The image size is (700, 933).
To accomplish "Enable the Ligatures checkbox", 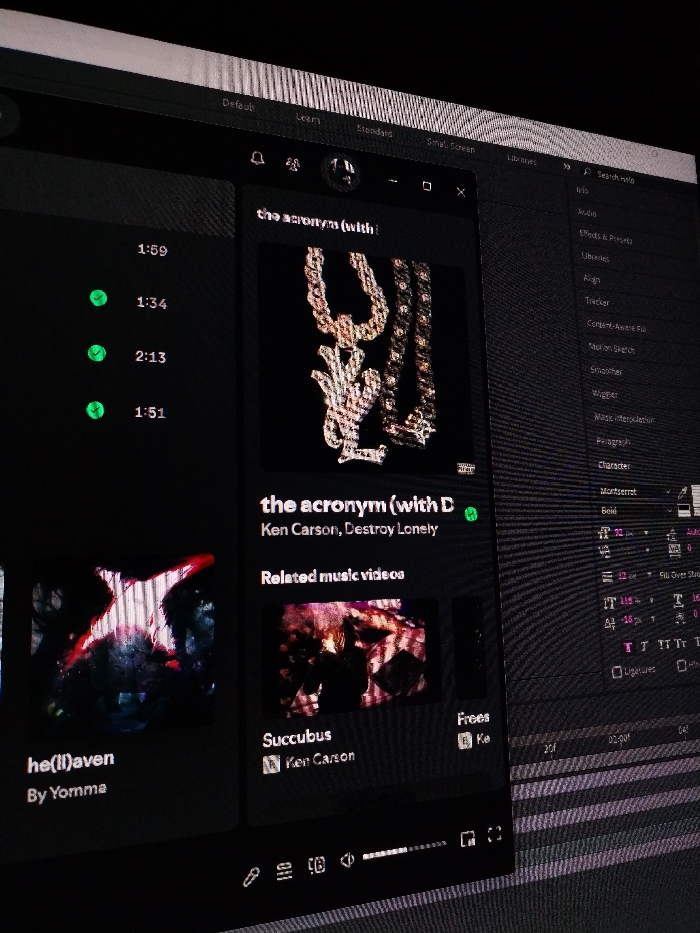I will (x=617, y=672).
